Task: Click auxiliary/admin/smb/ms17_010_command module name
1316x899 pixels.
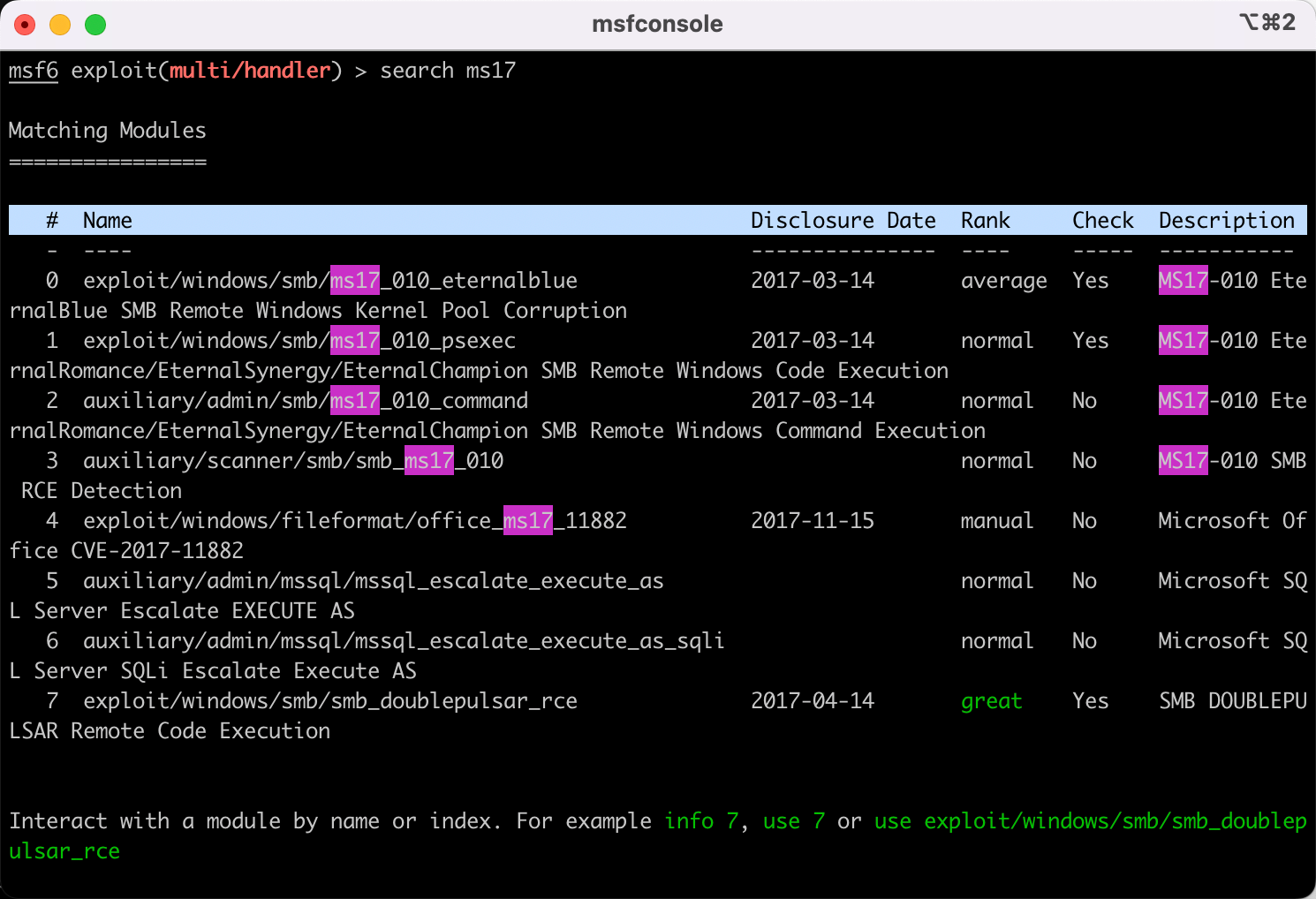Action: tap(306, 401)
